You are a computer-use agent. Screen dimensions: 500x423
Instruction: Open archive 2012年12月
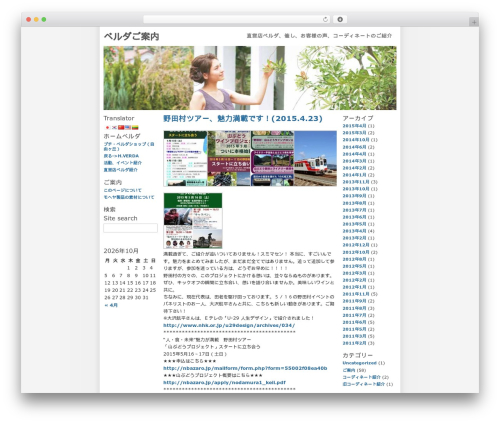point(356,245)
